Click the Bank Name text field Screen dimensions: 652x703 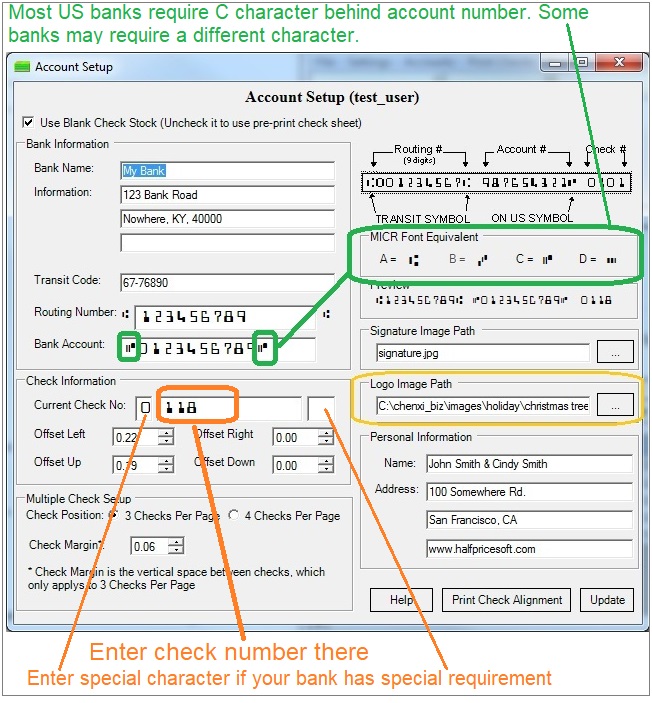[227, 170]
